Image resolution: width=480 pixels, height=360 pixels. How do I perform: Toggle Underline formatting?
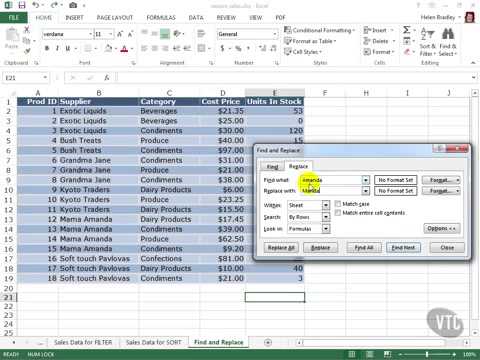click(68, 49)
